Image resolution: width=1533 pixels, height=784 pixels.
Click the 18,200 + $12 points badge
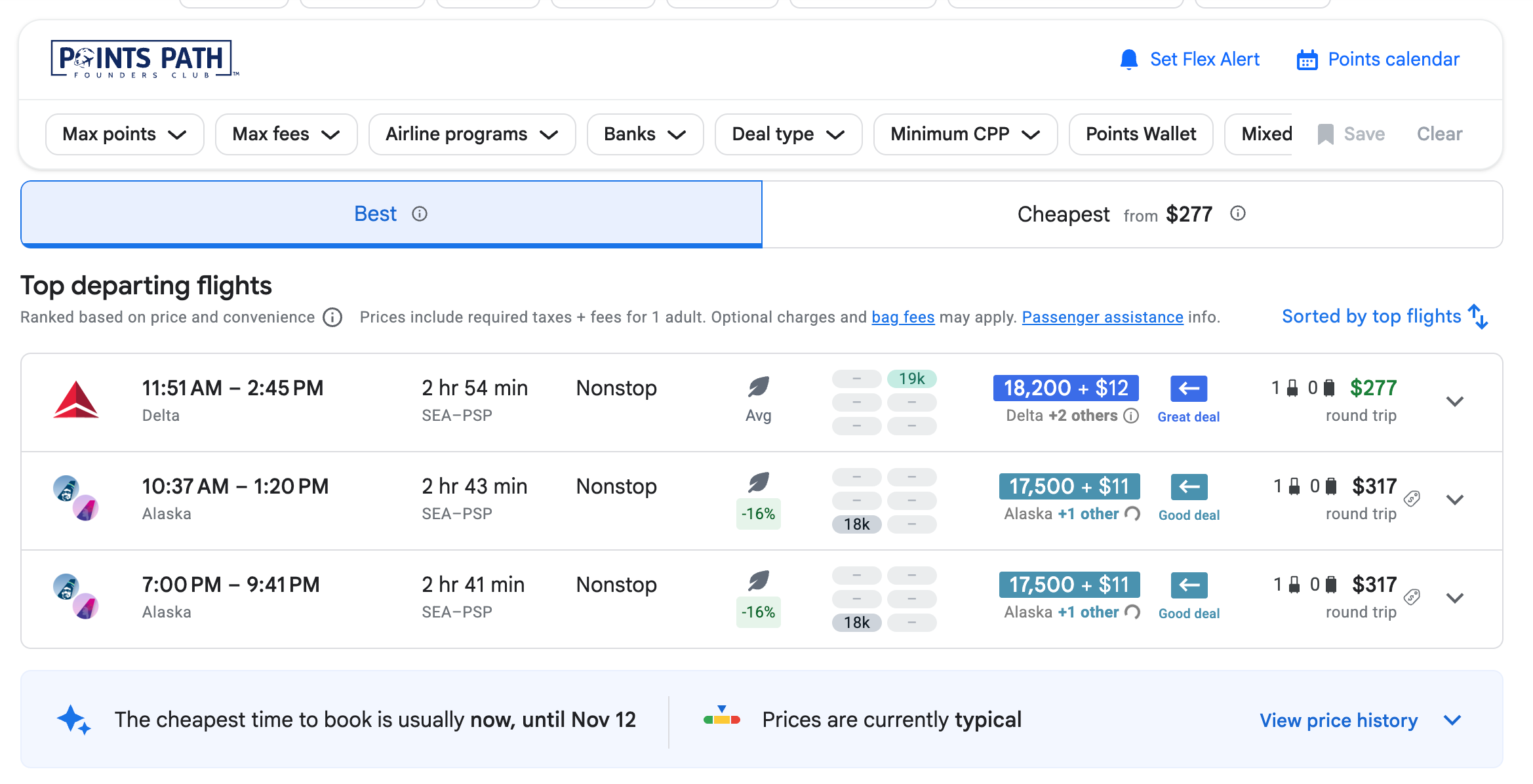click(1065, 389)
